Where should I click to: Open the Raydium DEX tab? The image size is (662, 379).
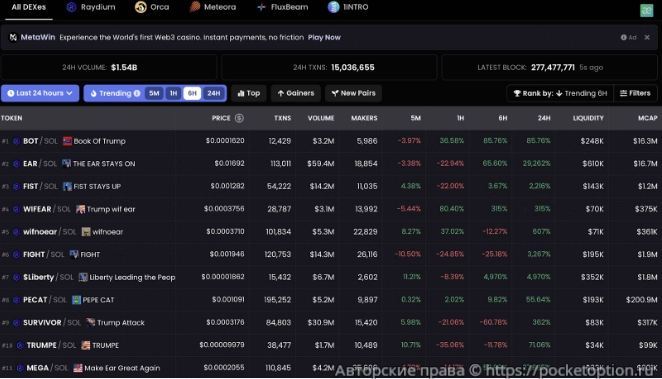pos(90,7)
